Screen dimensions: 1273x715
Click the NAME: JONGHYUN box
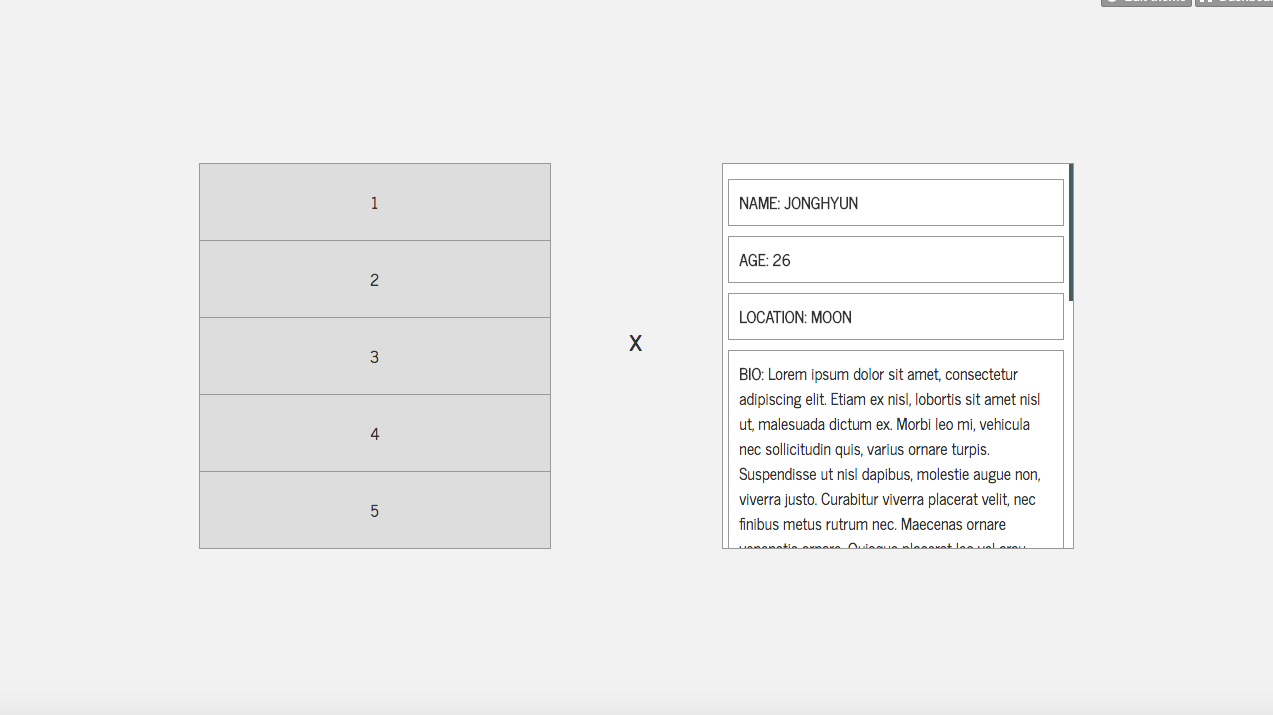[895, 203]
